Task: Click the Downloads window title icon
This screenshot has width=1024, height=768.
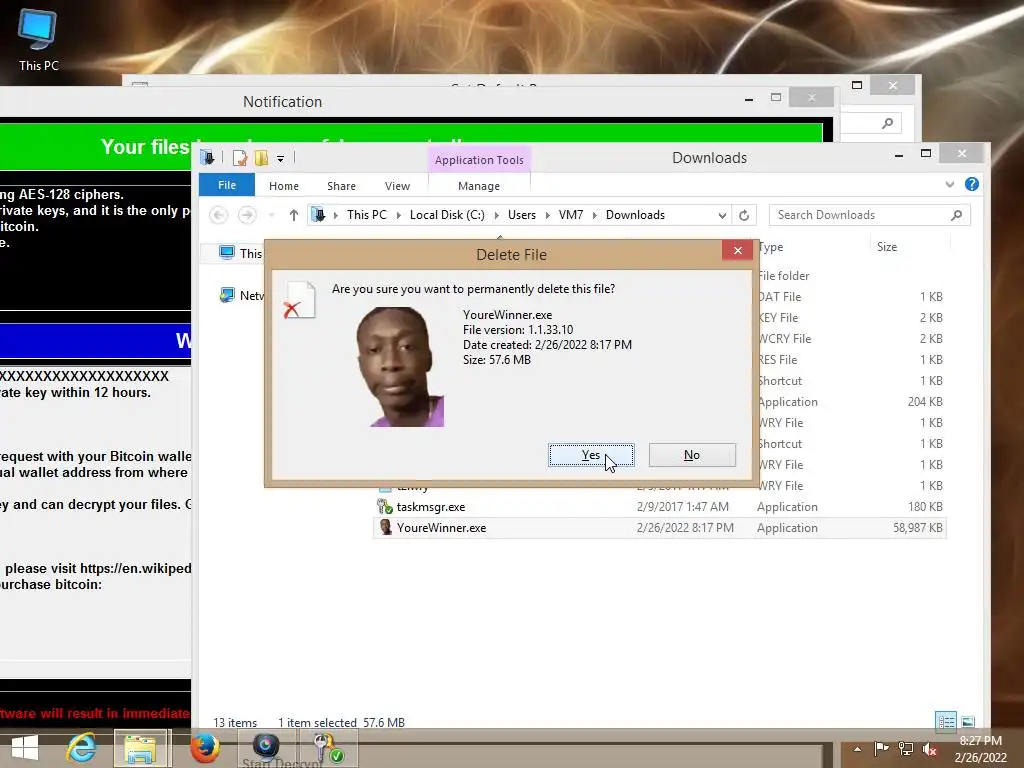Action: [x=208, y=157]
